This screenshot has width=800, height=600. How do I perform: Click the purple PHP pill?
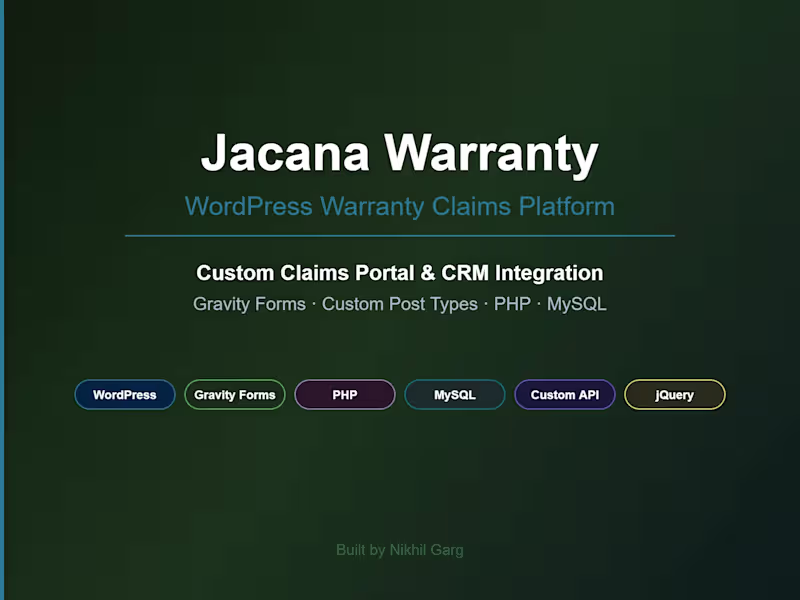344,394
